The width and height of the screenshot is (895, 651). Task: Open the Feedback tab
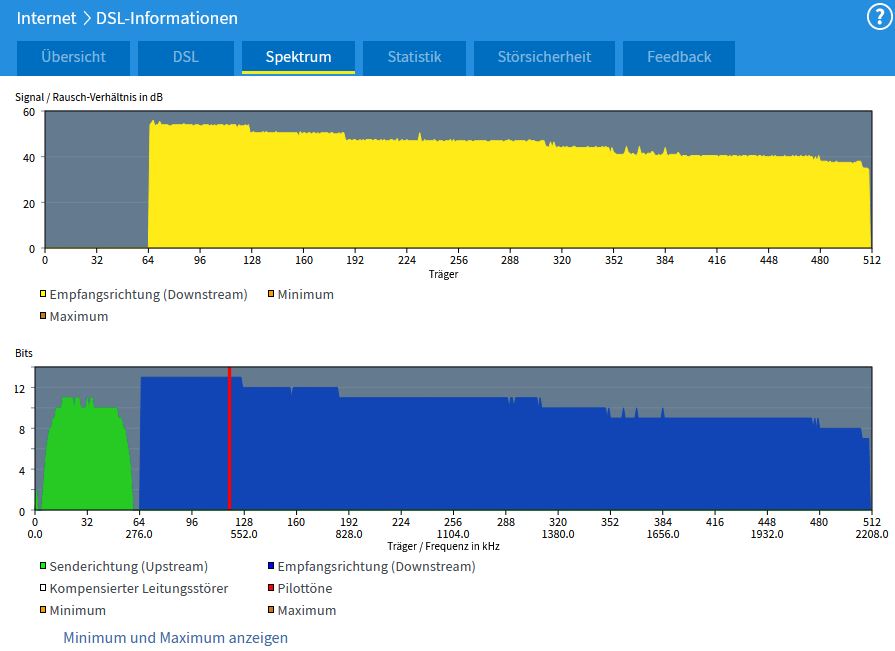[679, 58]
